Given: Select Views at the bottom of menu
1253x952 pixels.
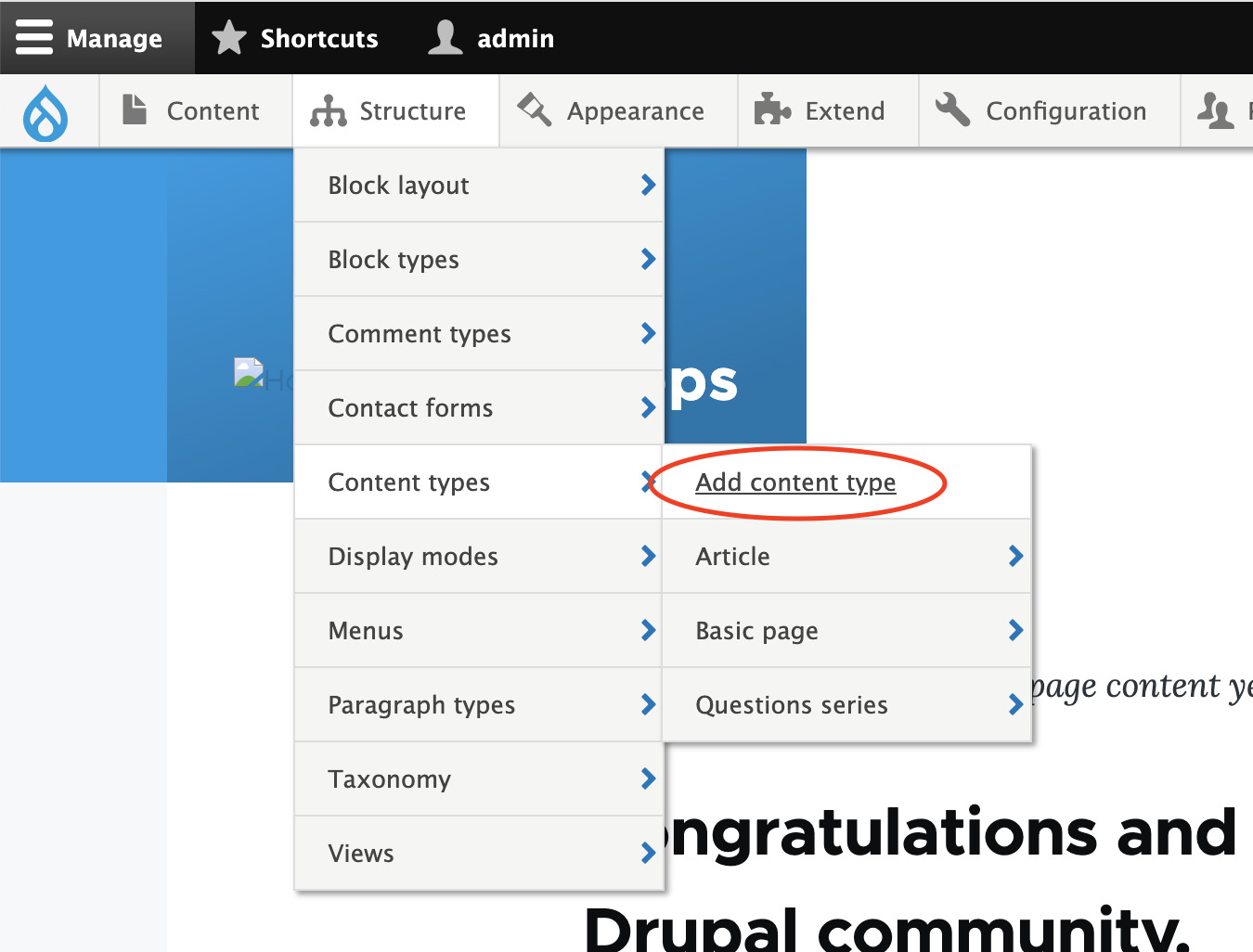Looking at the screenshot, I should pos(361,852).
